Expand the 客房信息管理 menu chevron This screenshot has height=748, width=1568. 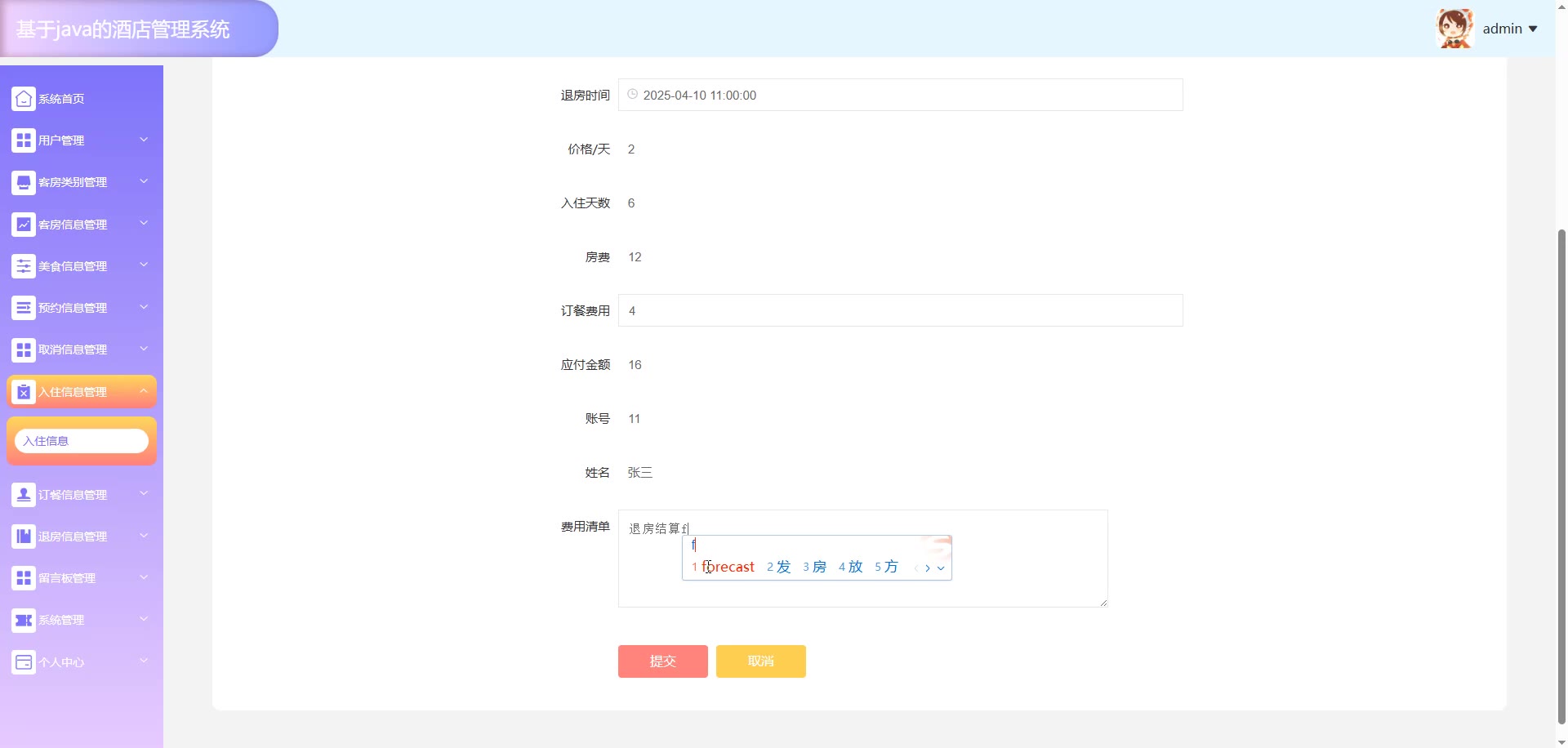144,223
